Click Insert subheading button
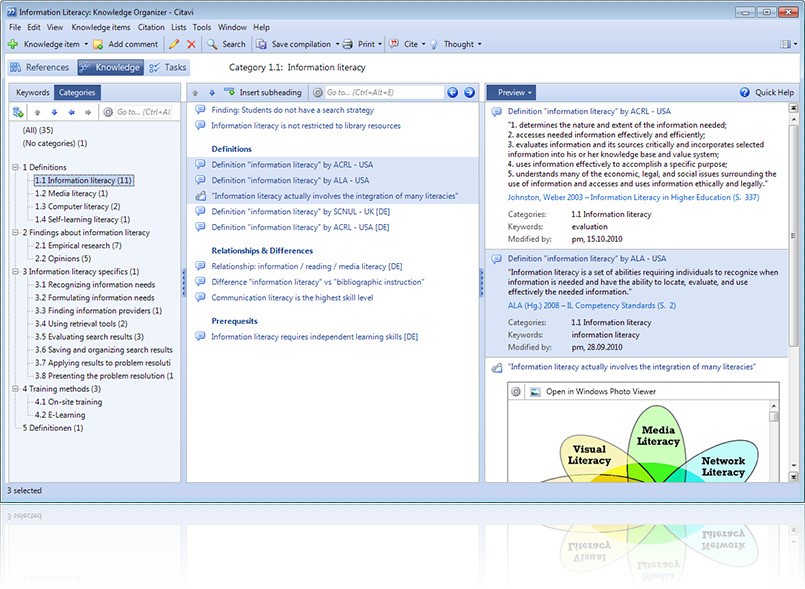This screenshot has width=805, height=589. 262,92
